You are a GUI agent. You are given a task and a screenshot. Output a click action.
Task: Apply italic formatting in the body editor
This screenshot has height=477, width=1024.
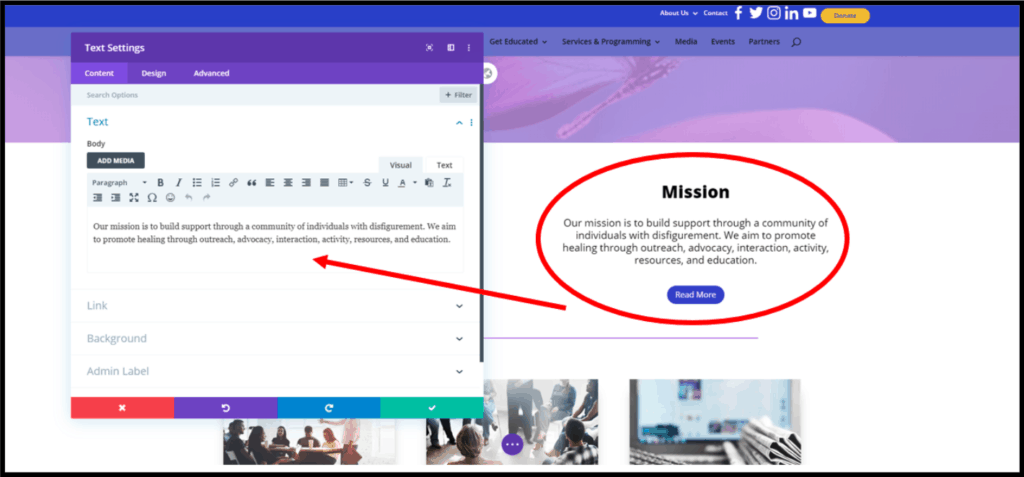pos(178,183)
